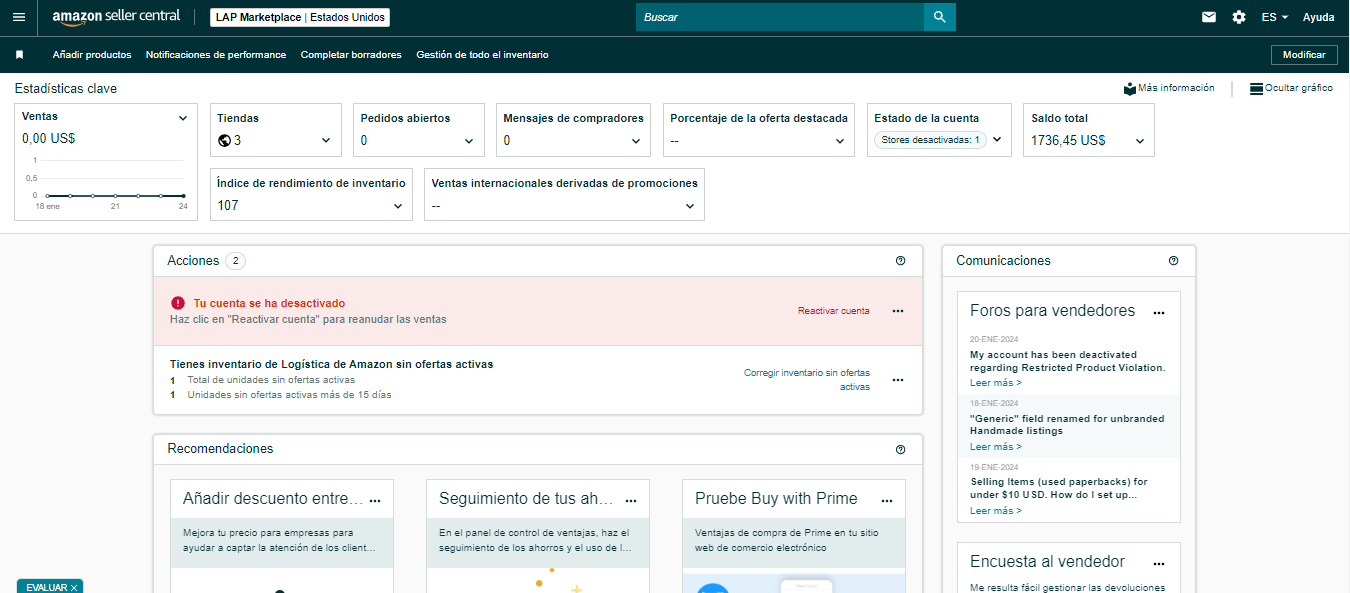The image size is (1350, 593).
Task: Focus the Buscar search field
Action: pos(780,17)
